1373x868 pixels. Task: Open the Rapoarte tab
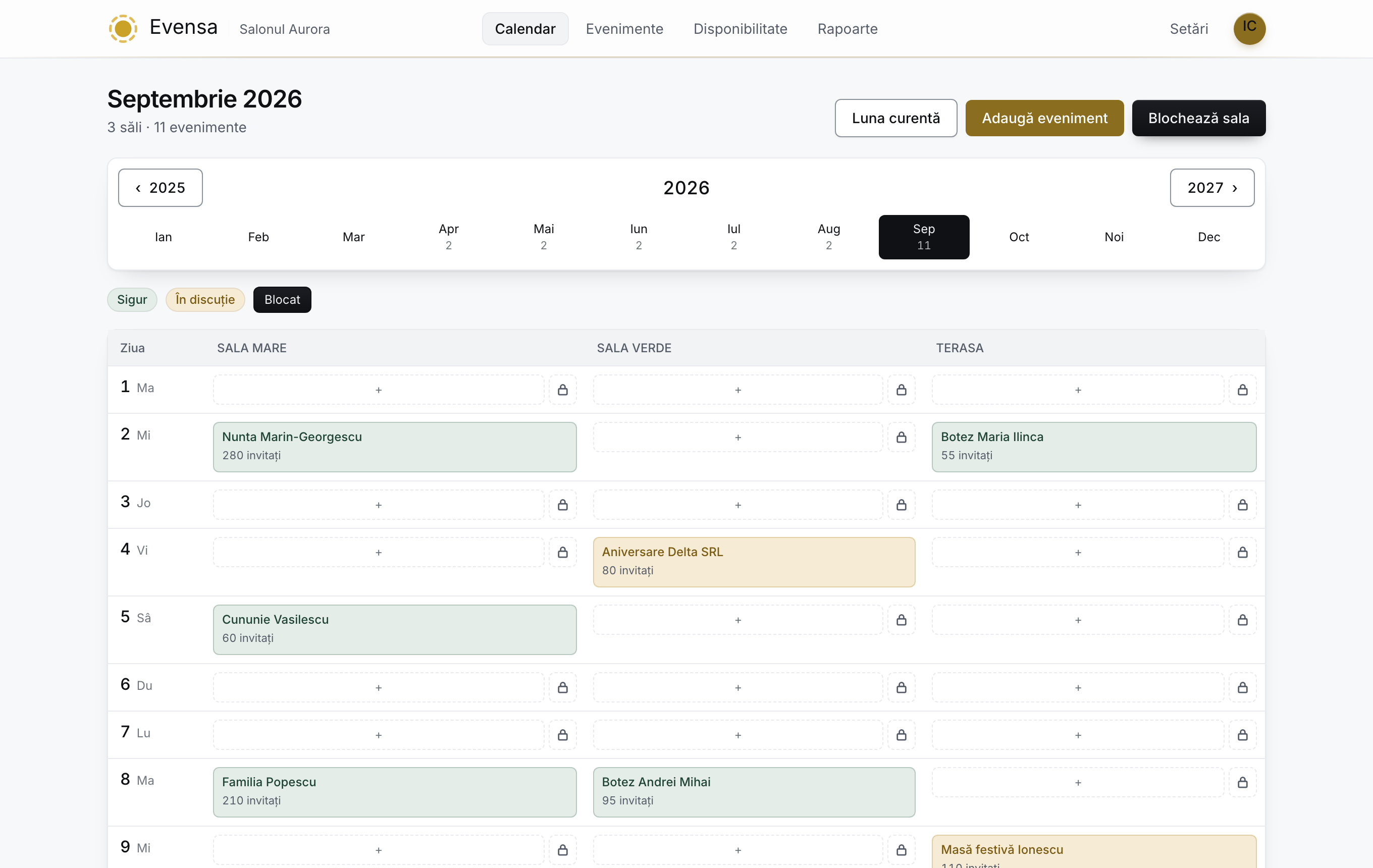[x=848, y=28]
